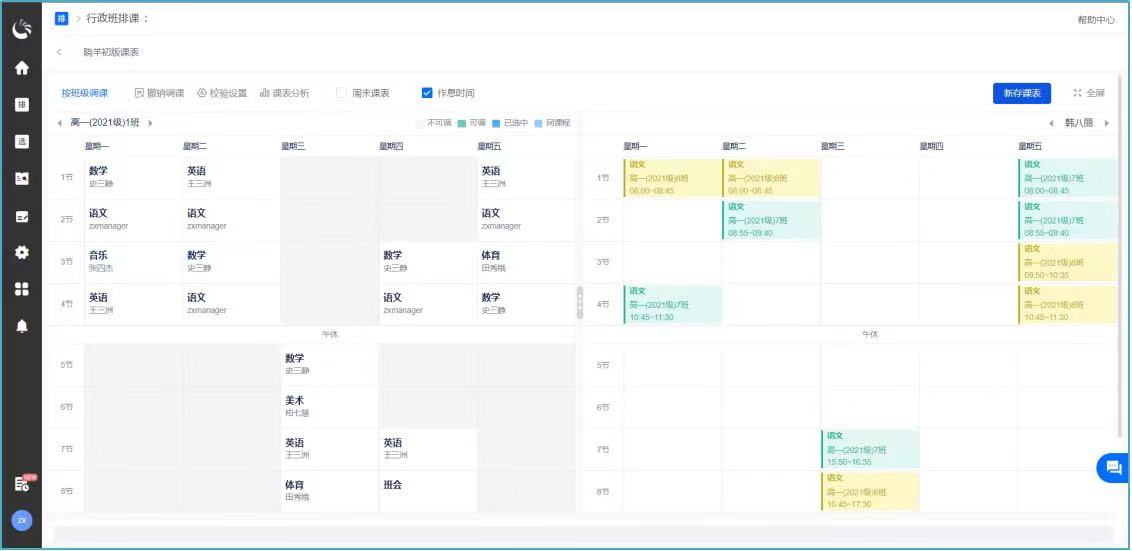Open the four-square apps grid icon
This screenshot has height=551, width=1132.
point(21,289)
